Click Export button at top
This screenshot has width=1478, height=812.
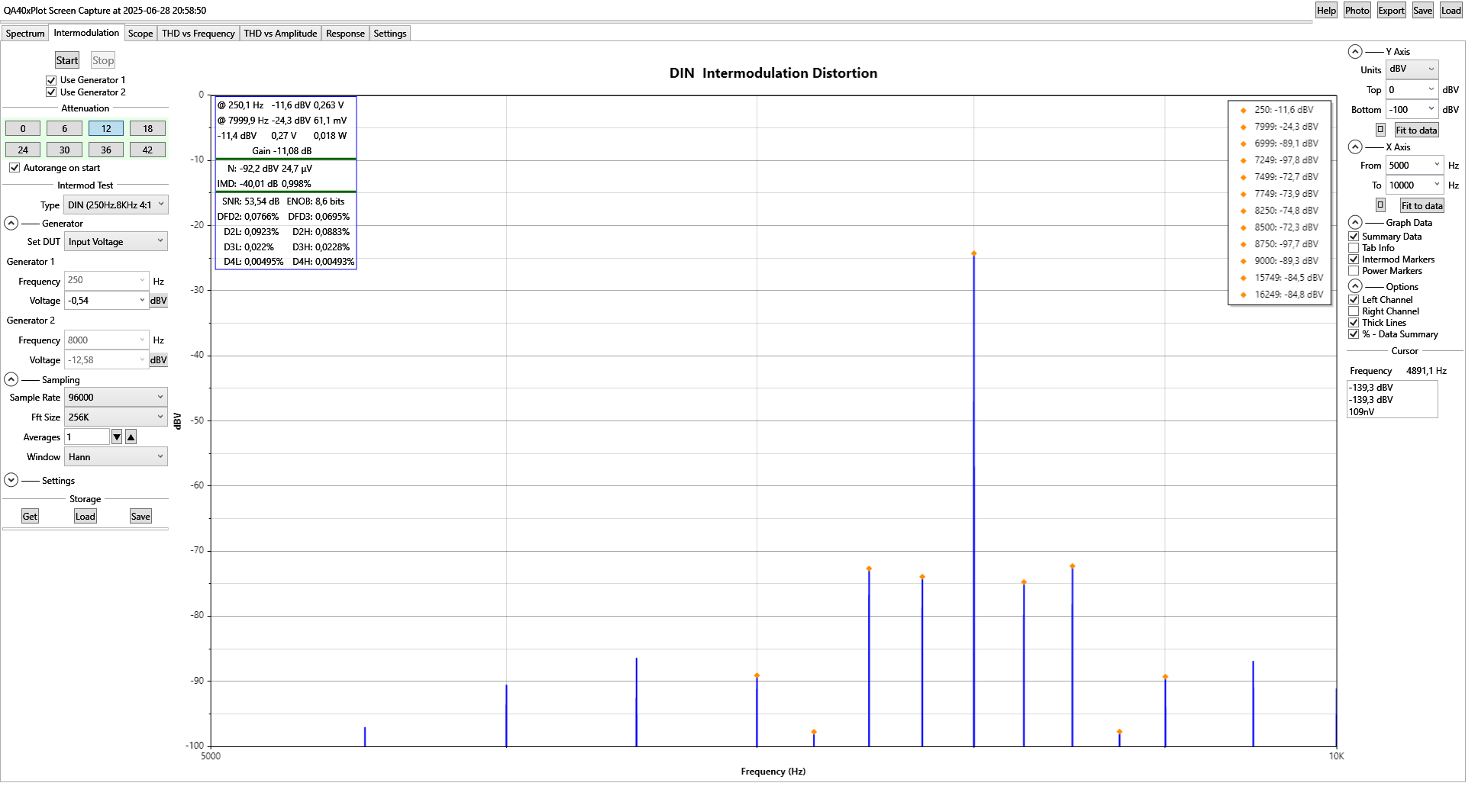click(1391, 10)
